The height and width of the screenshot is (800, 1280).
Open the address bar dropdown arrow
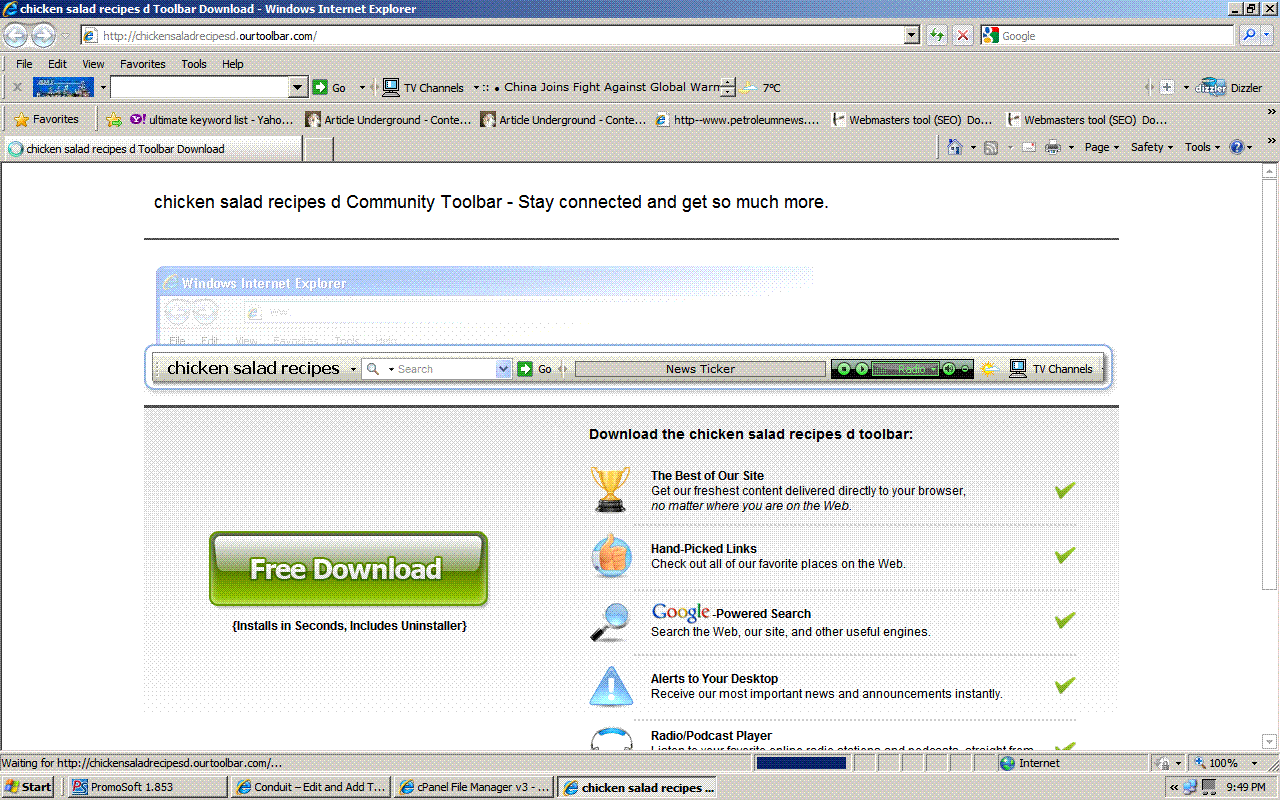pos(911,36)
